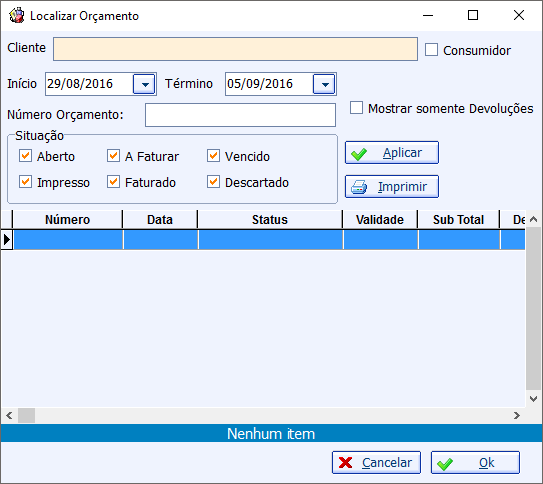Focus the Cliente input field

click(235, 49)
